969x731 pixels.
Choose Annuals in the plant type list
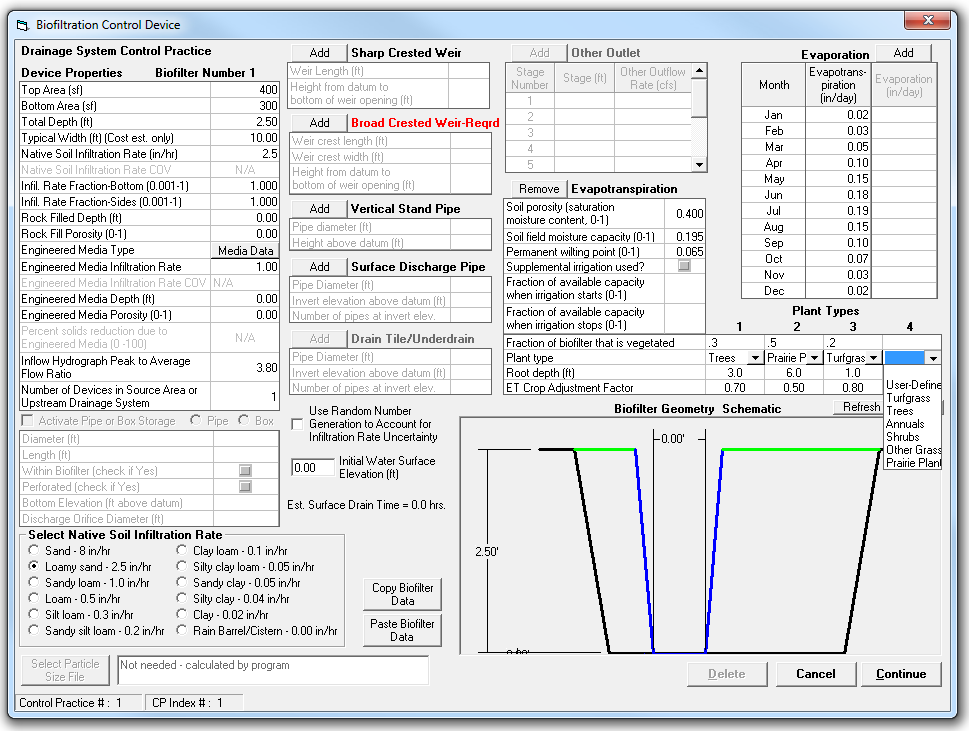point(905,424)
